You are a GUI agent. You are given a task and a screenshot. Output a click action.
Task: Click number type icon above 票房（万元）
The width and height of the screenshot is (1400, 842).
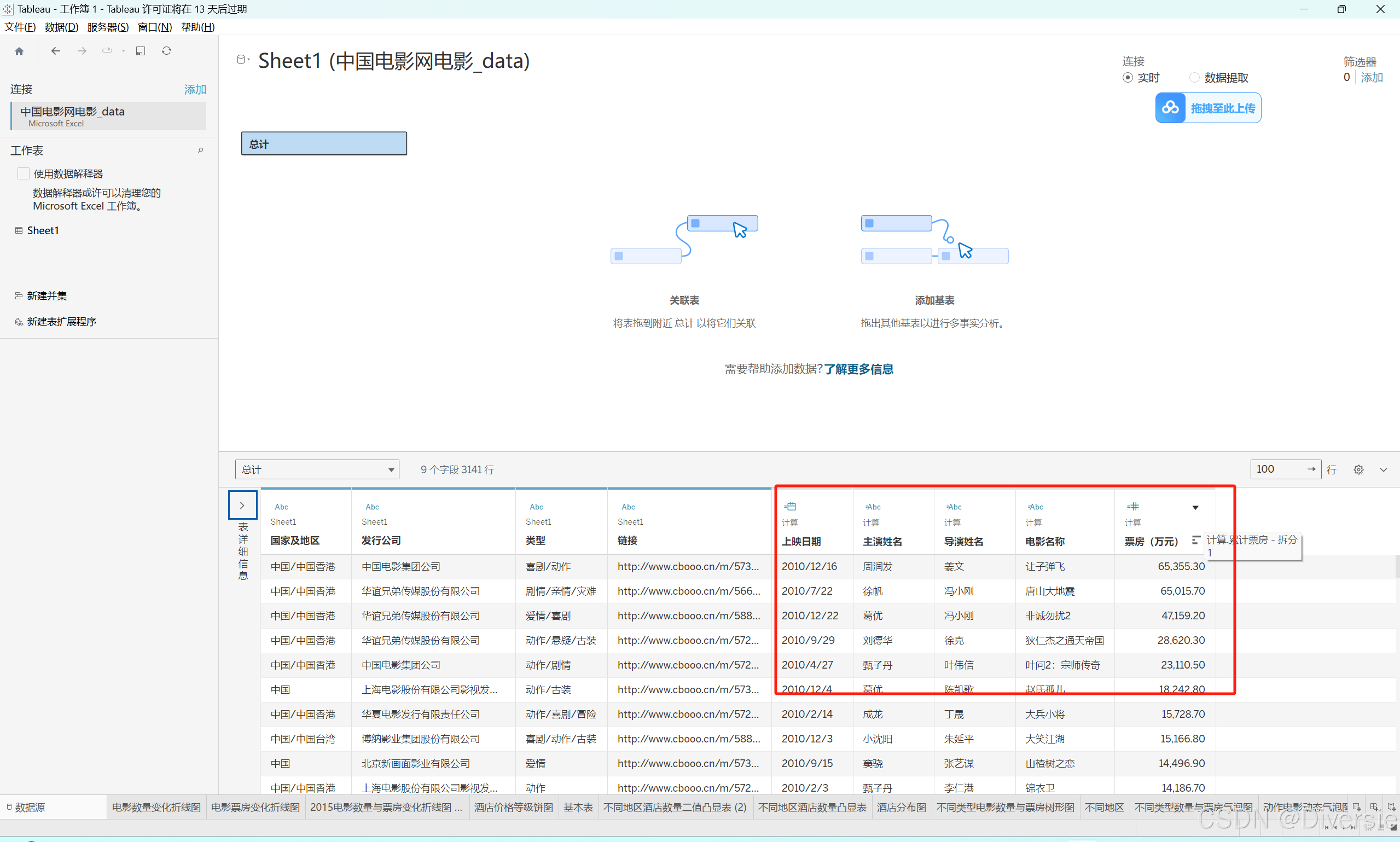pyautogui.click(x=1132, y=506)
